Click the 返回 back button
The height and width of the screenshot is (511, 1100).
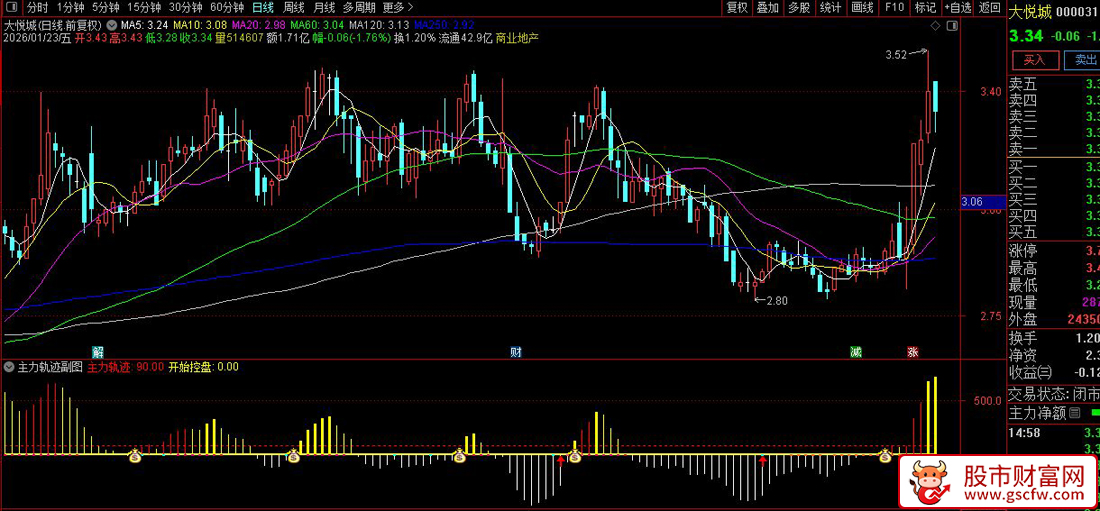tap(989, 8)
